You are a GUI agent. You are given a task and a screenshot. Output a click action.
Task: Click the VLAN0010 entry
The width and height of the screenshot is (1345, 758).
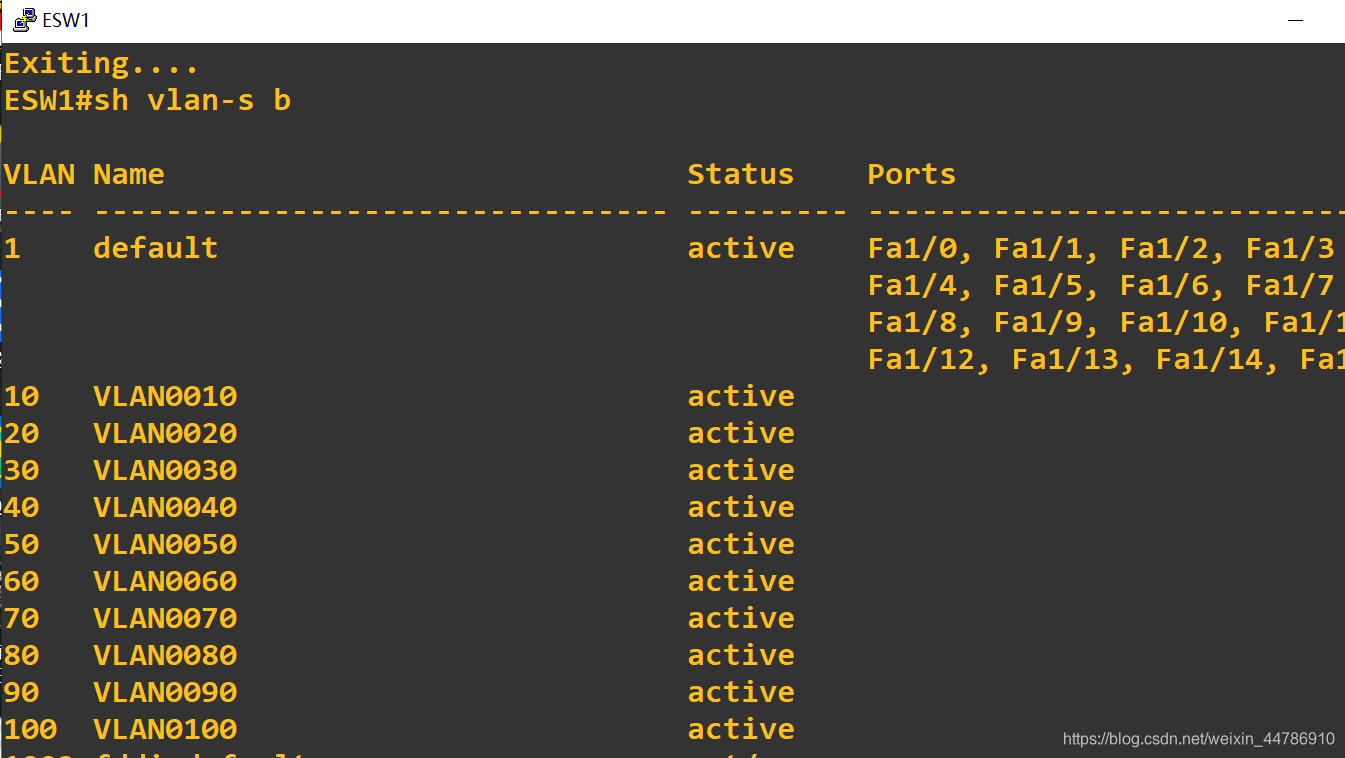[x=165, y=396]
